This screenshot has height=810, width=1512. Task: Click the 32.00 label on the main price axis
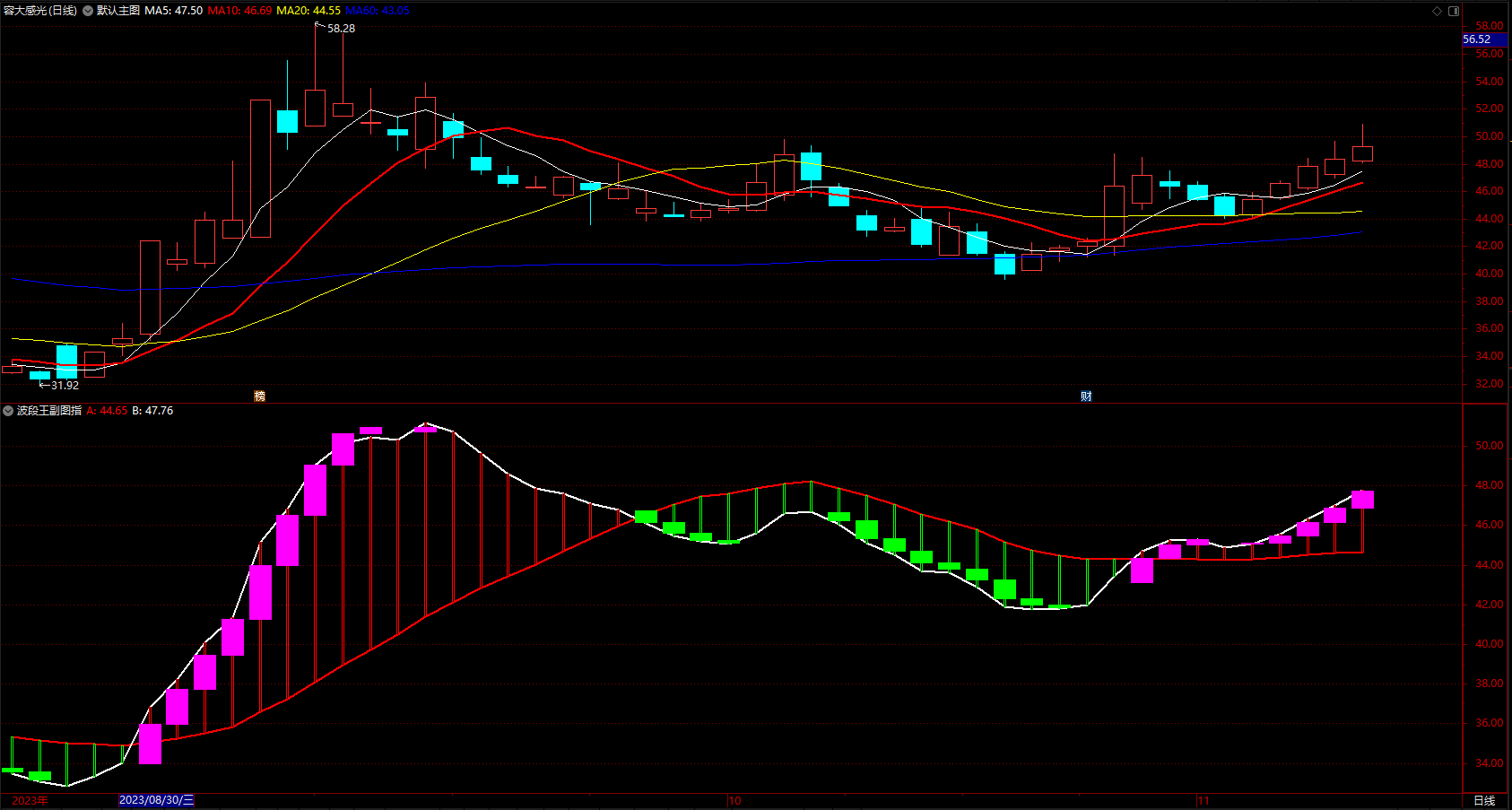1489,384
